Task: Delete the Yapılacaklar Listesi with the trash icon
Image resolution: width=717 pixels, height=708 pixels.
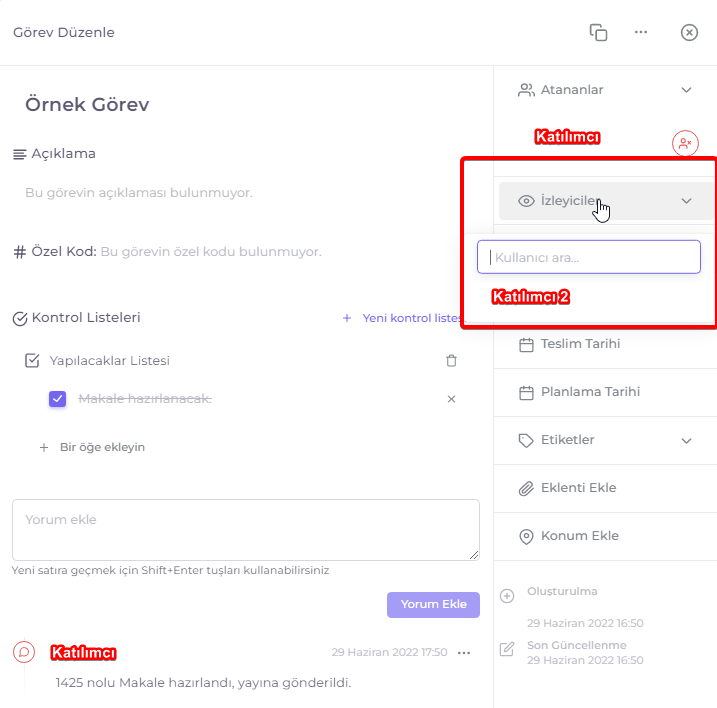Action: pyautogui.click(x=451, y=360)
